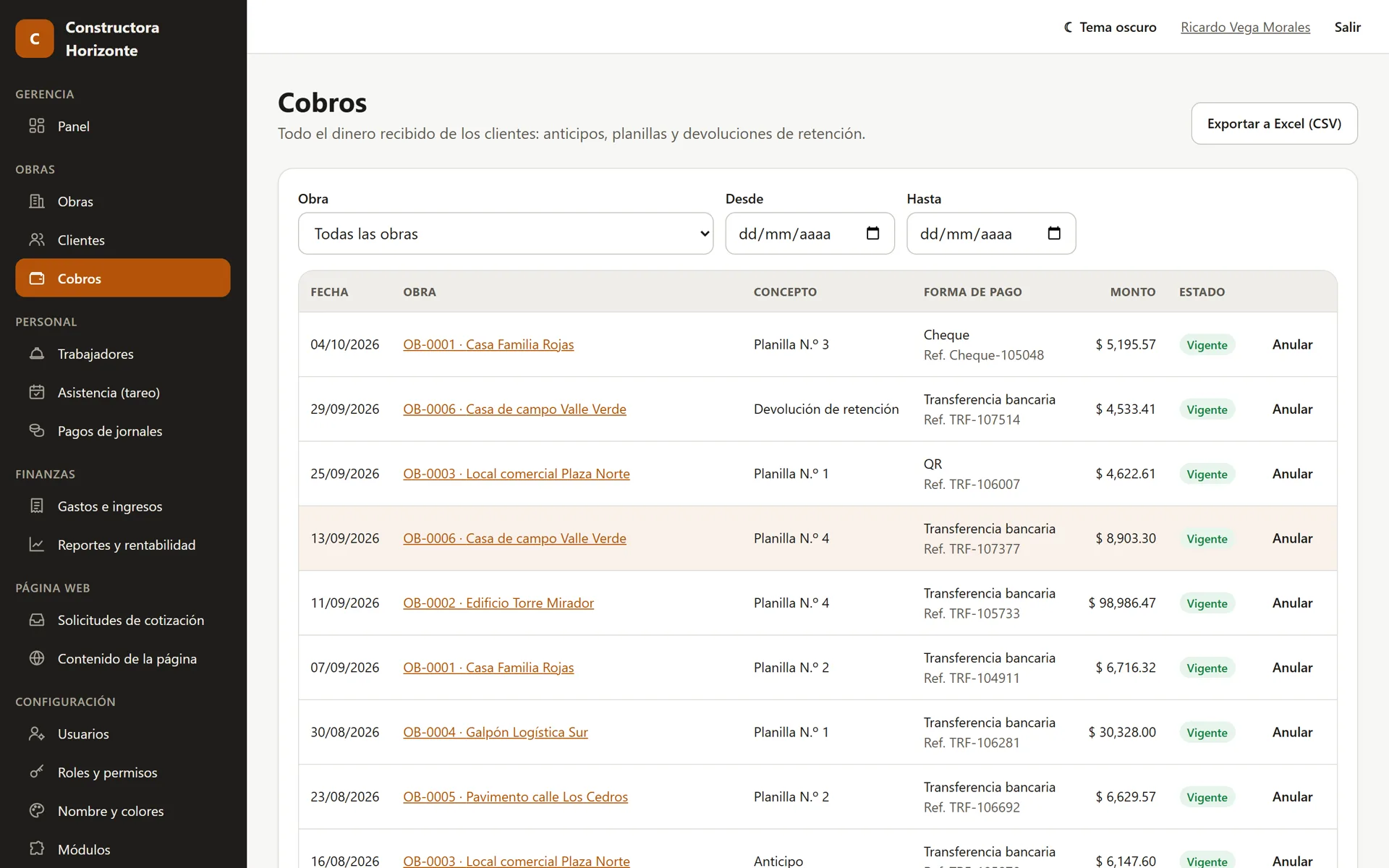Click the Asistencia (tareo) calendar icon
Viewport: 1389px width, 868px height.
(37, 392)
